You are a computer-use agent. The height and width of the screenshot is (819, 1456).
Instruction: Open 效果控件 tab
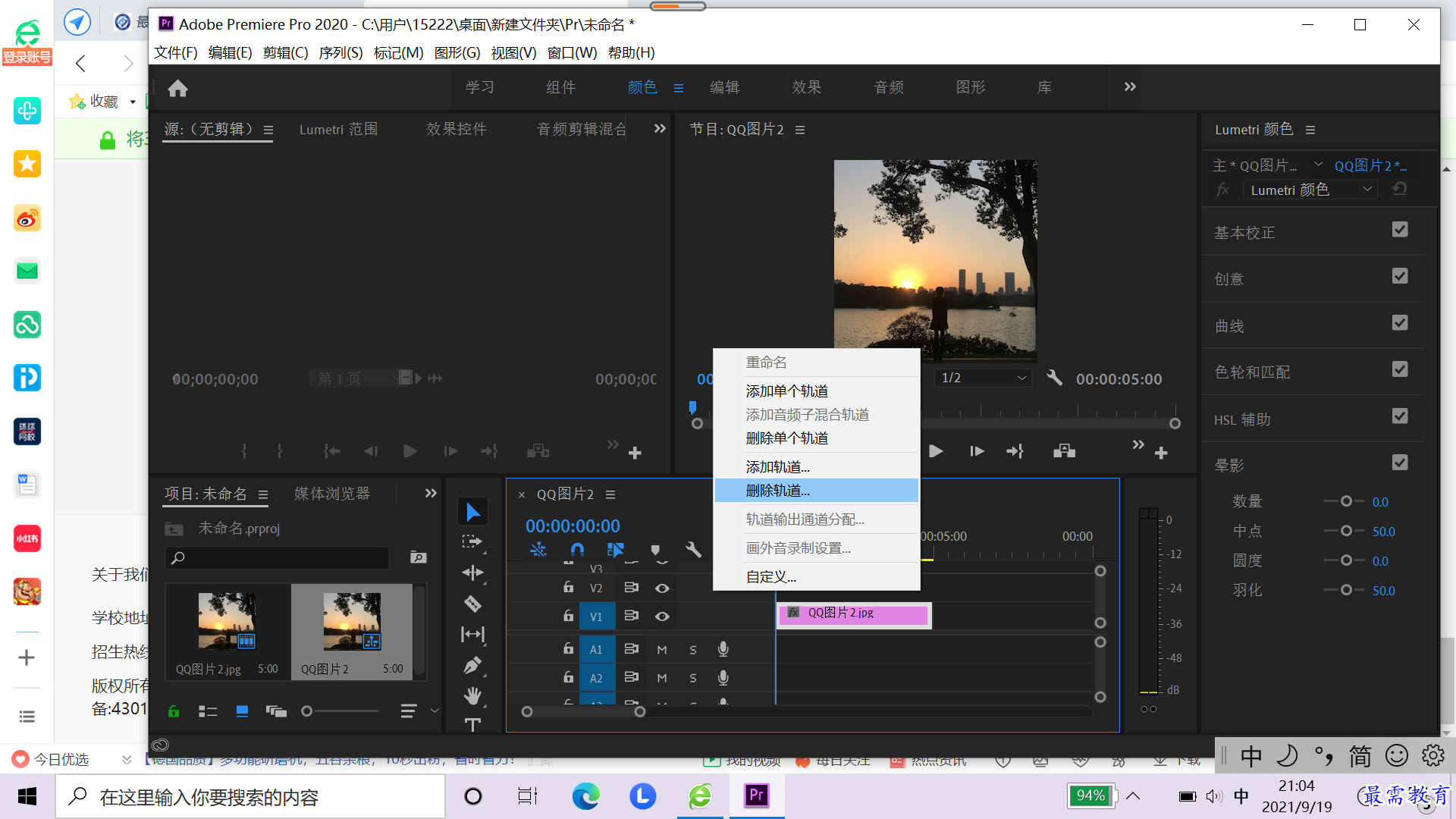(457, 129)
